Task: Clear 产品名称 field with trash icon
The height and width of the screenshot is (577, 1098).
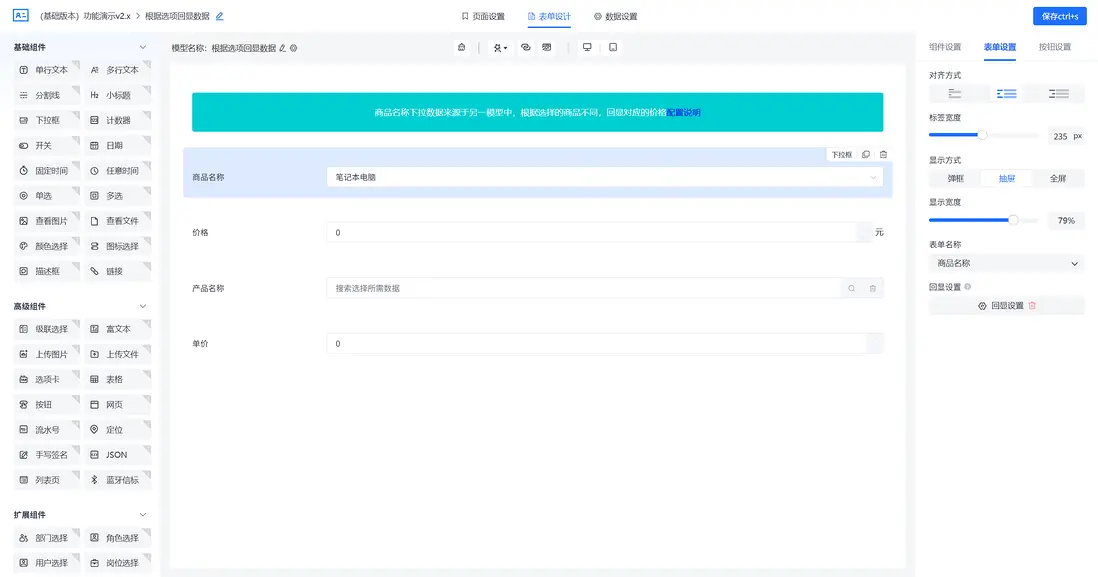Action: pos(873,288)
